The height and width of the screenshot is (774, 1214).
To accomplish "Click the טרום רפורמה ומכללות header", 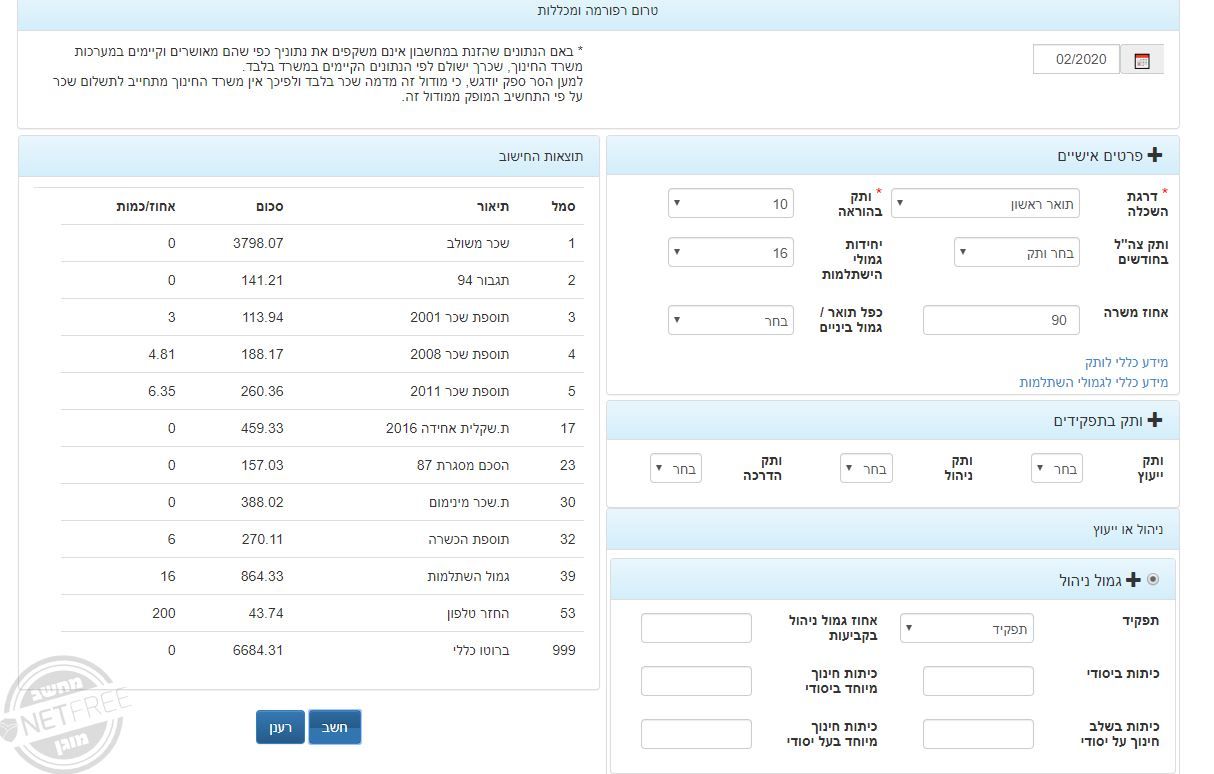I will point(597,11).
